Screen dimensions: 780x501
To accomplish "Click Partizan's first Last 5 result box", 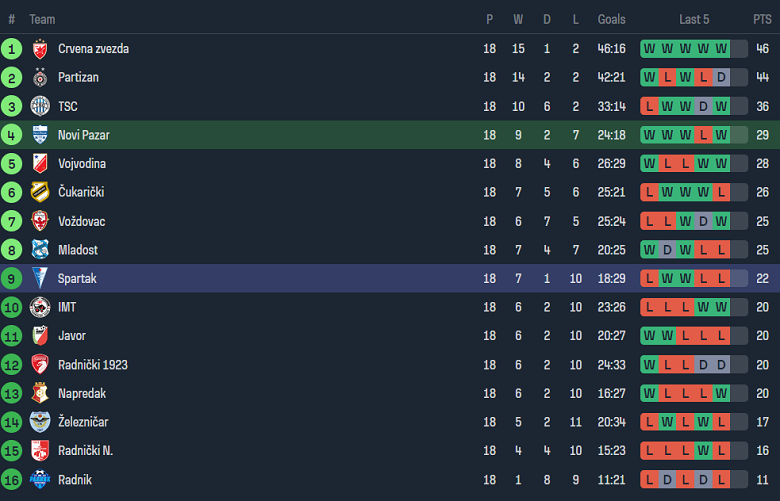I will coord(650,77).
